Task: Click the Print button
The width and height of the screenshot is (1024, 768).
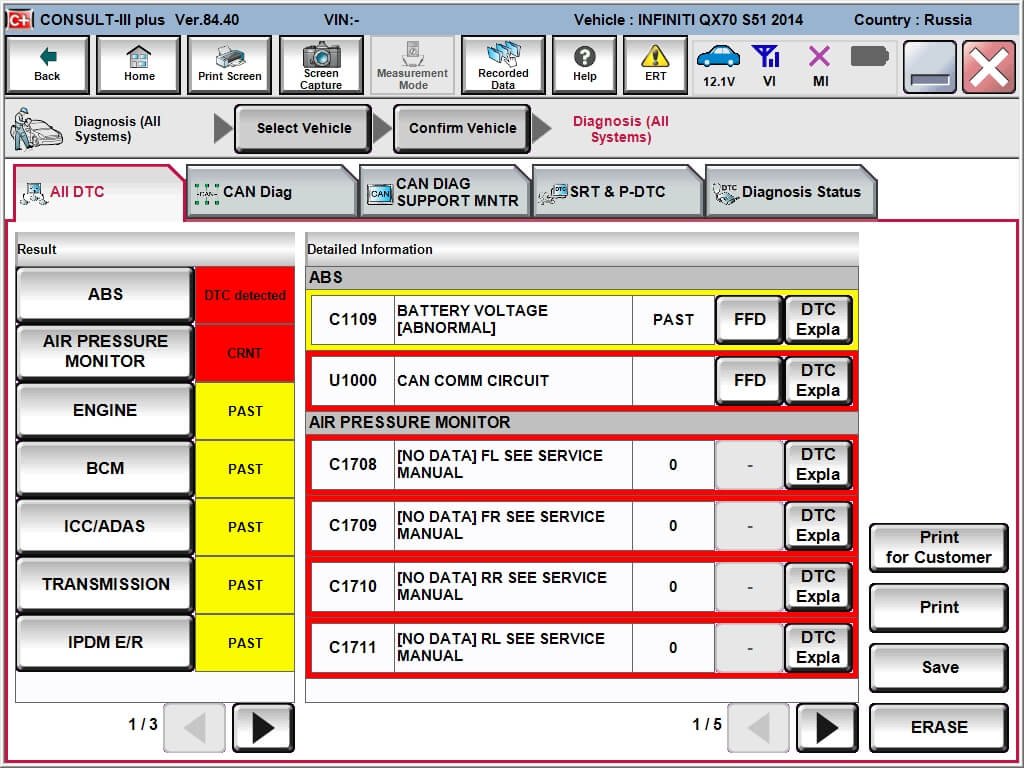Action: coord(939,607)
